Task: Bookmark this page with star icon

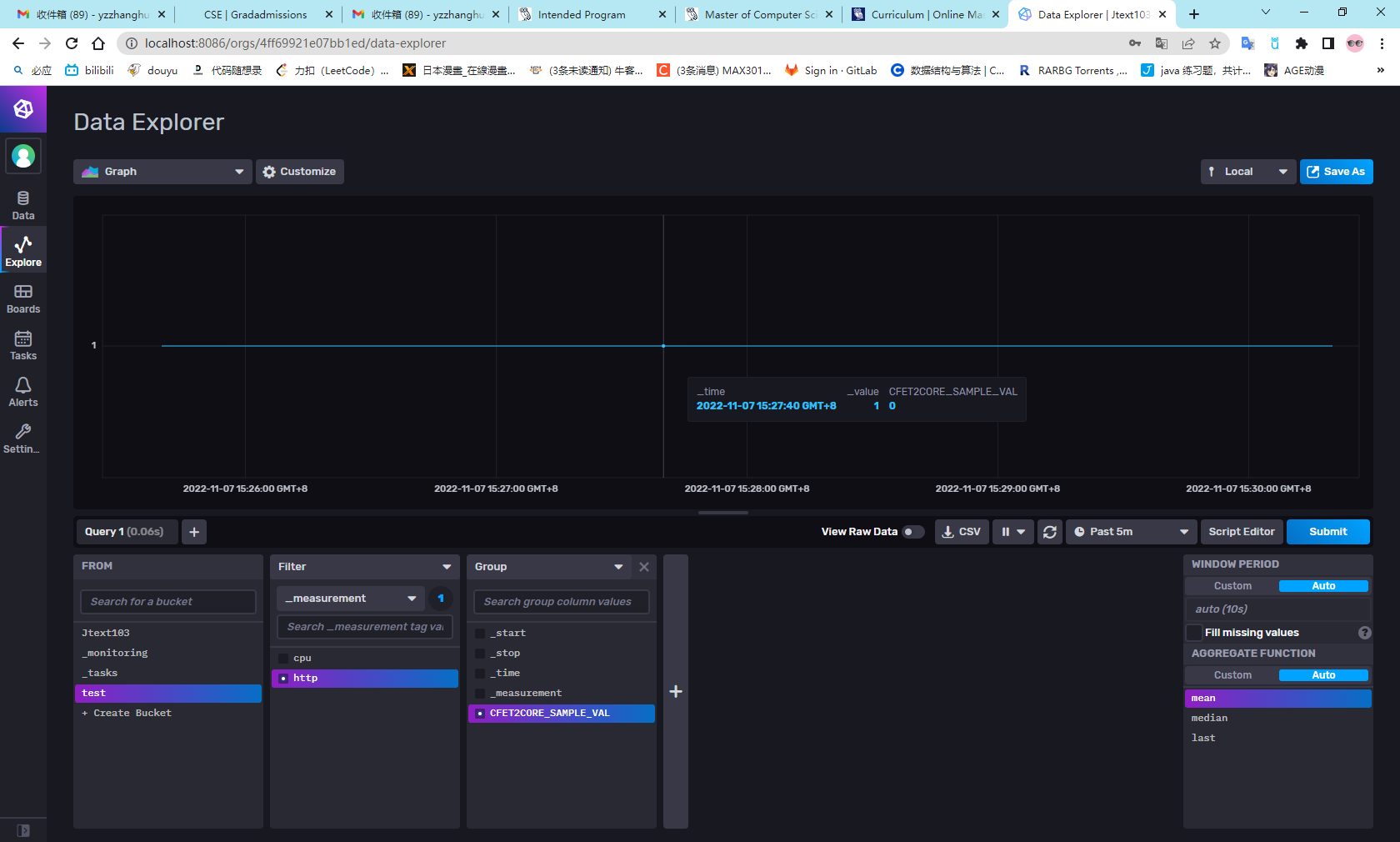Action: [1215, 43]
